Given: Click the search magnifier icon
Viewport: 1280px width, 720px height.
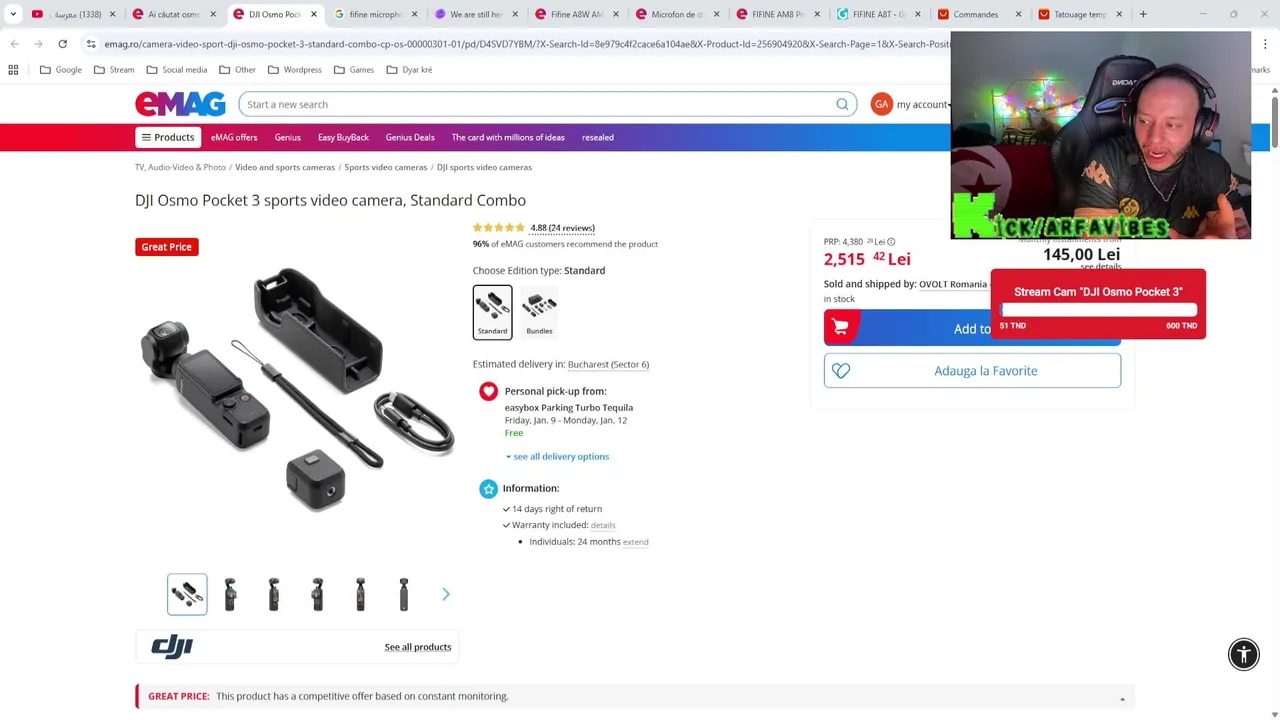Looking at the screenshot, I should click(842, 104).
